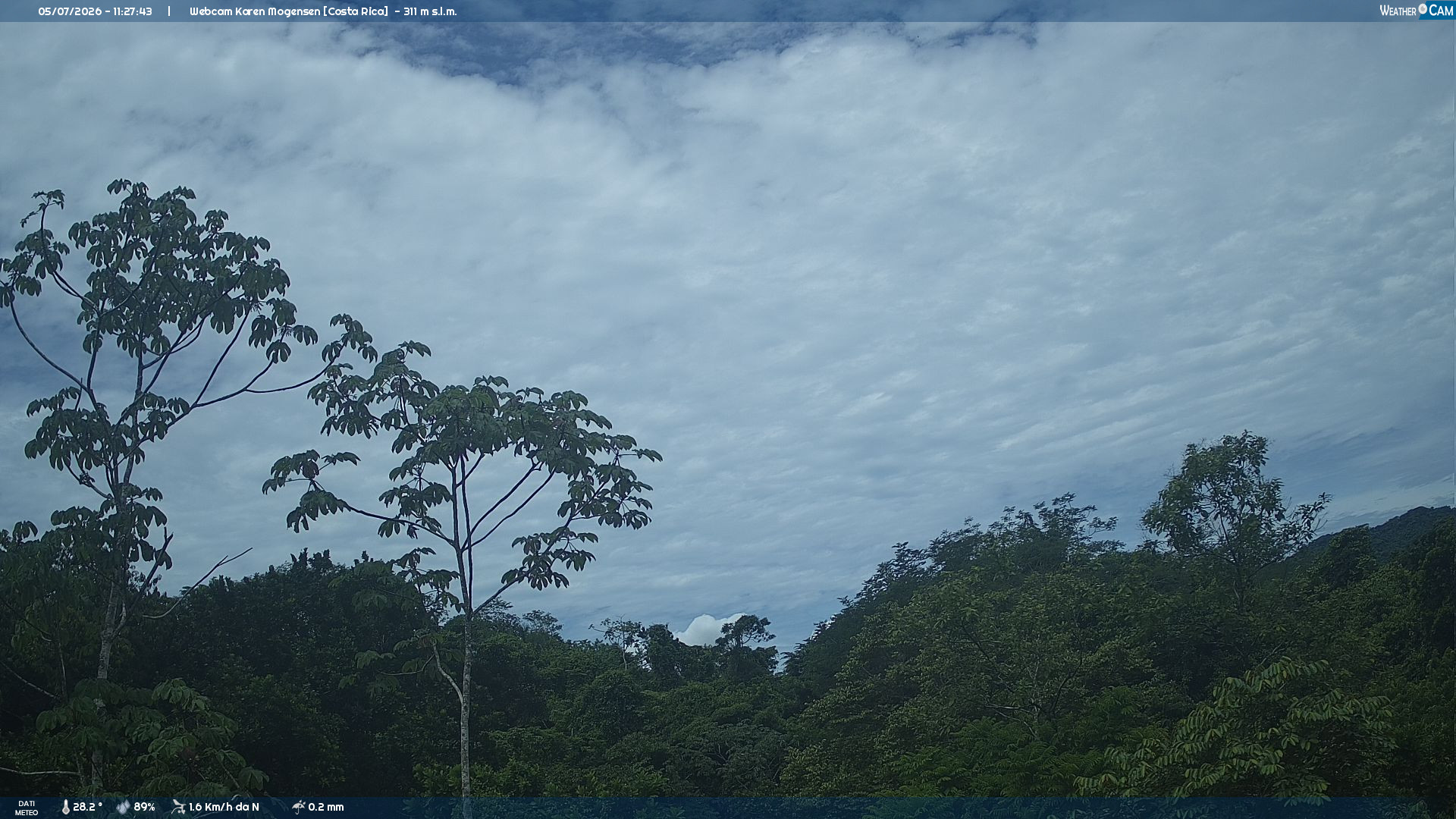Click the thermometer temperature icon
Viewport: 1456px width, 819px height.
65,808
